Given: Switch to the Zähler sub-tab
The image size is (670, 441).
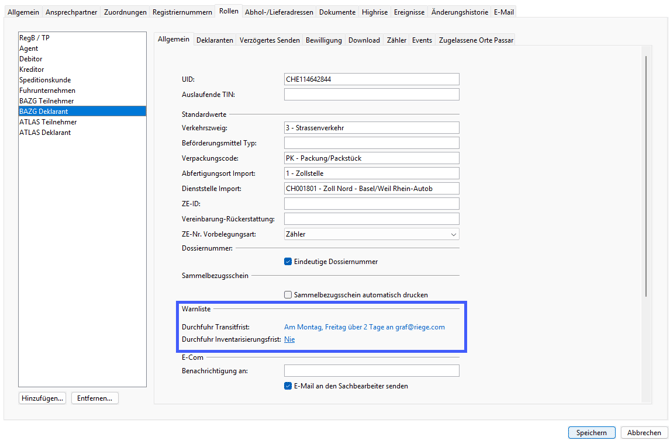Looking at the screenshot, I should [396, 40].
